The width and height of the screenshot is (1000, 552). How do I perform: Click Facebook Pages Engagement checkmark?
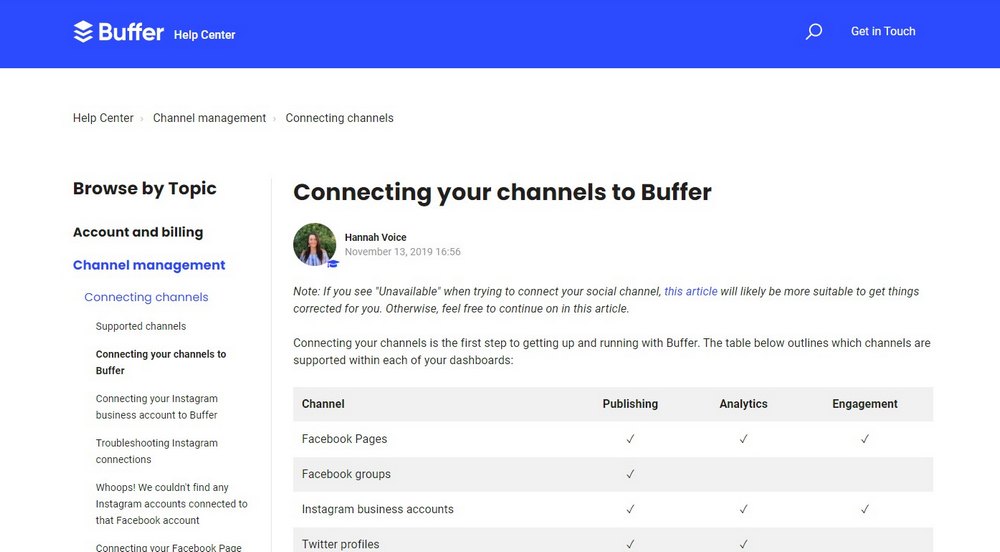tap(865, 439)
